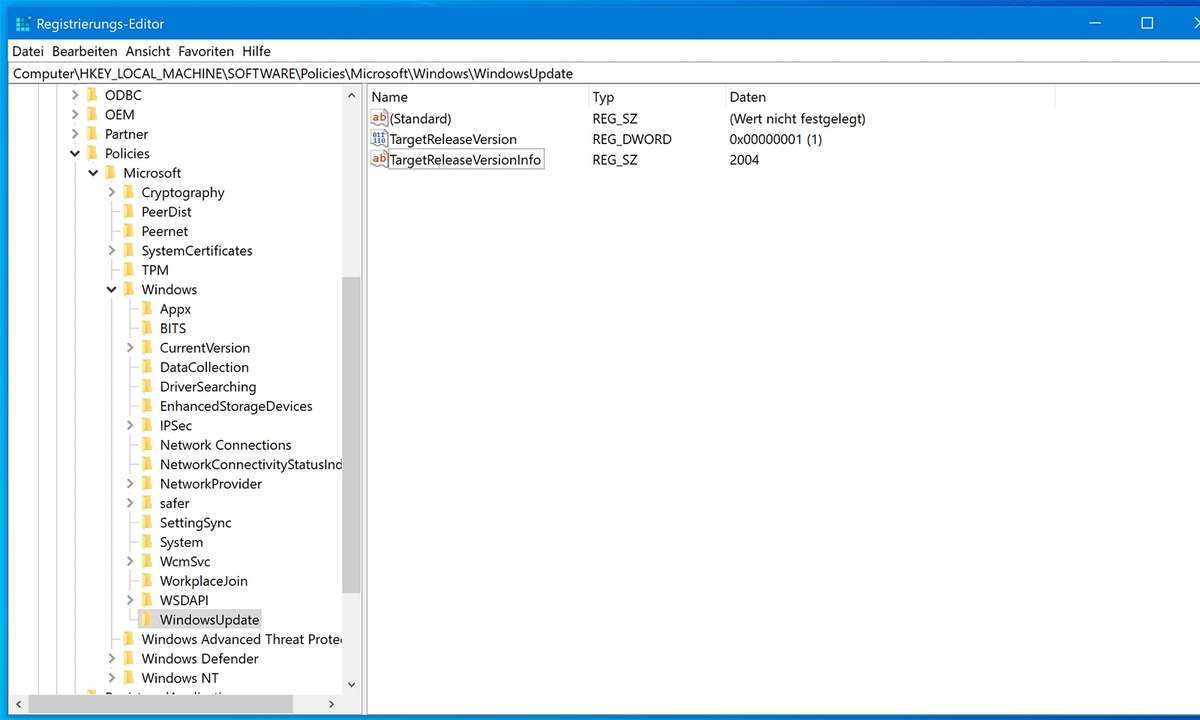Image resolution: width=1200 pixels, height=720 pixels.
Task: Click the WindowsUpdate folder icon
Action: pos(147,619)
